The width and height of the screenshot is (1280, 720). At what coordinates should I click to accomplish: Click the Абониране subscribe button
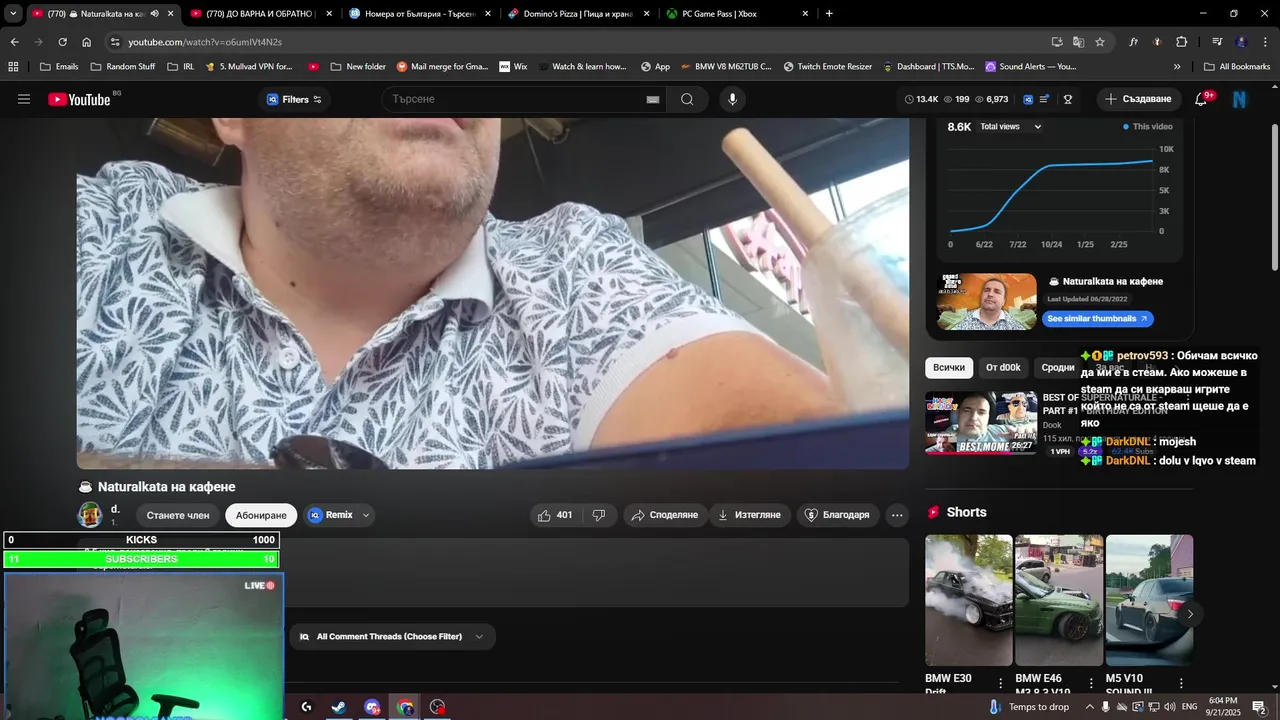261,515
